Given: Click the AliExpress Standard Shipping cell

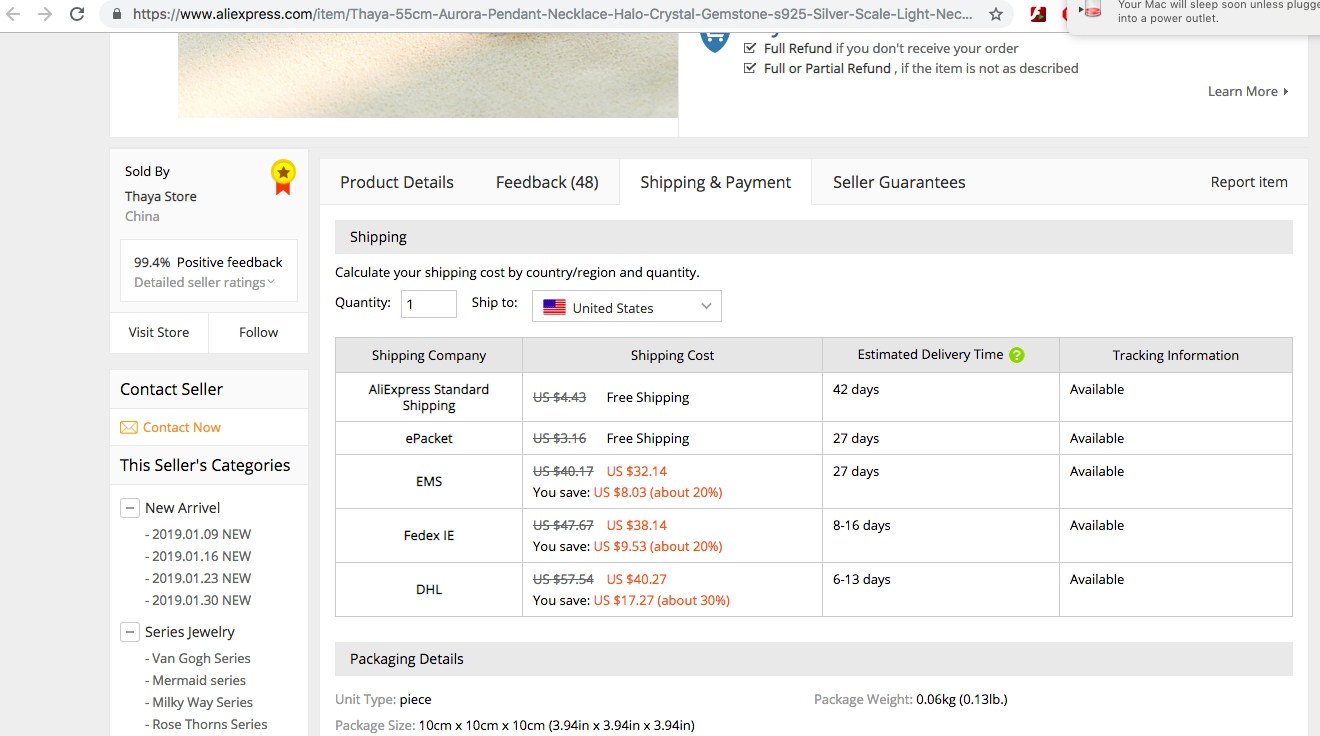Looking at the screenshot, I should coord(429,397).
